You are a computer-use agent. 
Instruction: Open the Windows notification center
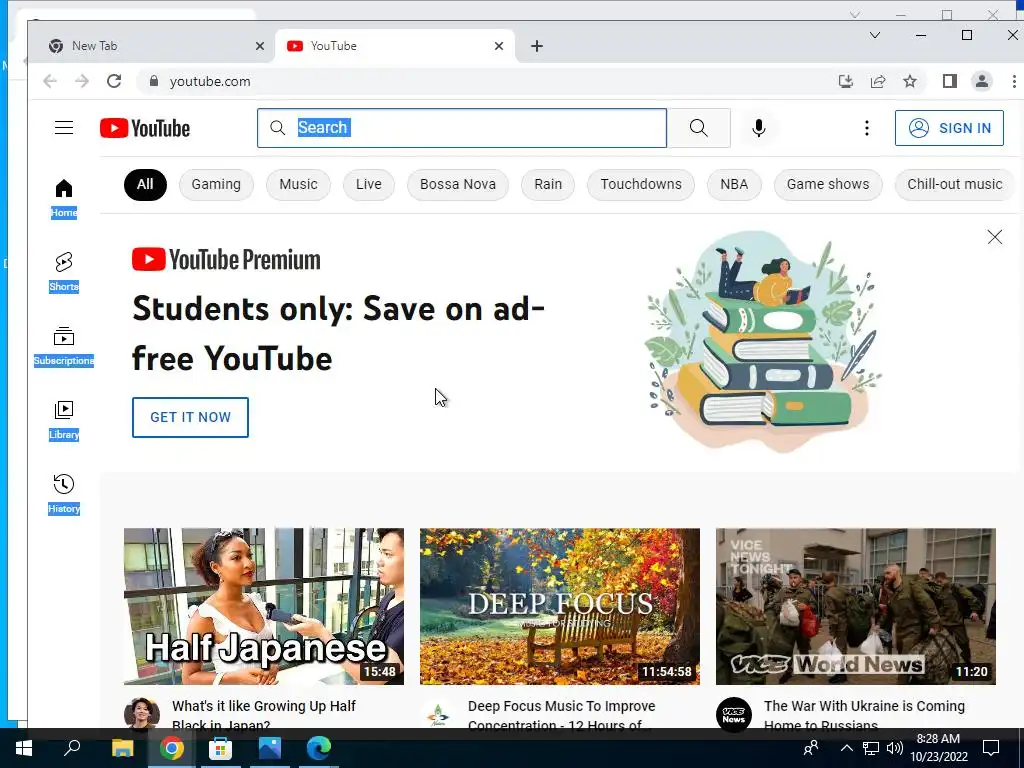click(991, 748)
